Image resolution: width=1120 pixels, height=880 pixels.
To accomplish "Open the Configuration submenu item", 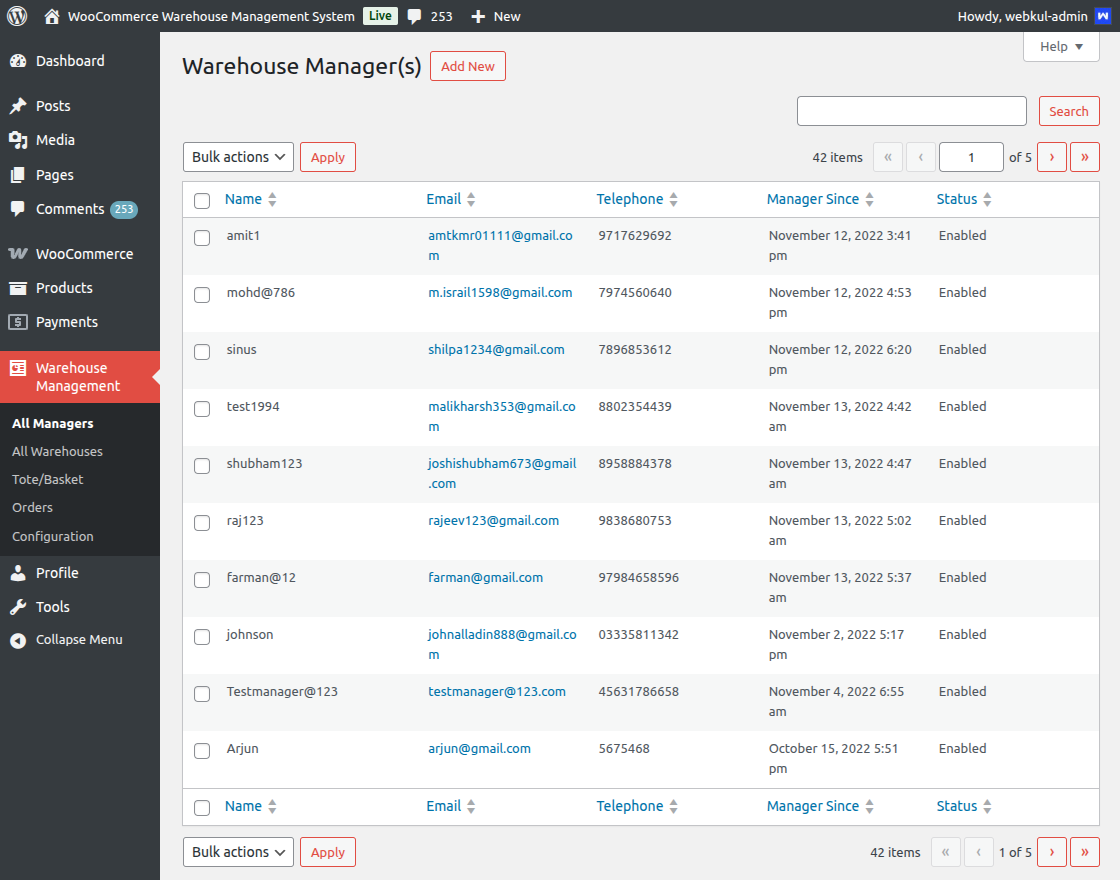I will tap(53, 536).
